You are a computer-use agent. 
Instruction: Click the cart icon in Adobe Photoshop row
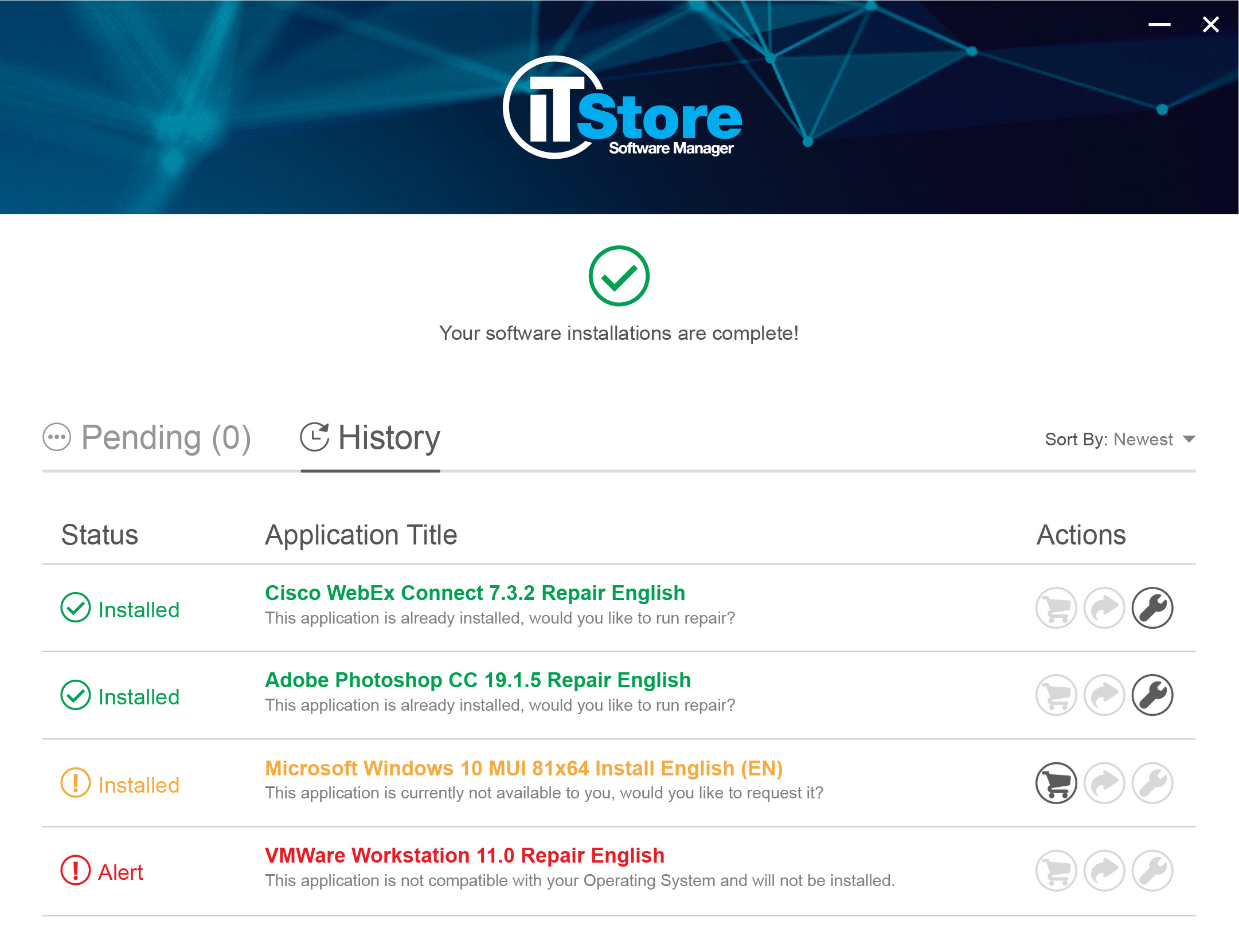click(x=1056, y=695)
